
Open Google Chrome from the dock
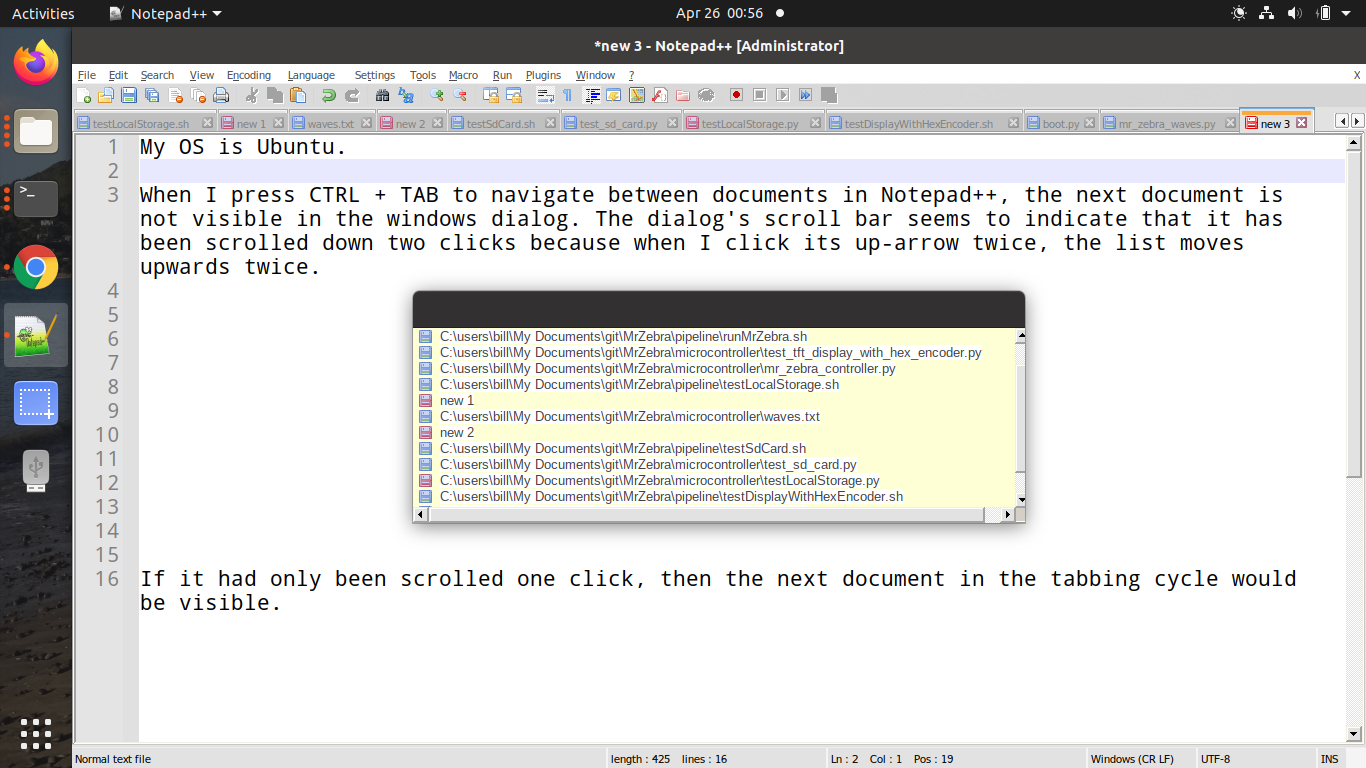[36, 267]
